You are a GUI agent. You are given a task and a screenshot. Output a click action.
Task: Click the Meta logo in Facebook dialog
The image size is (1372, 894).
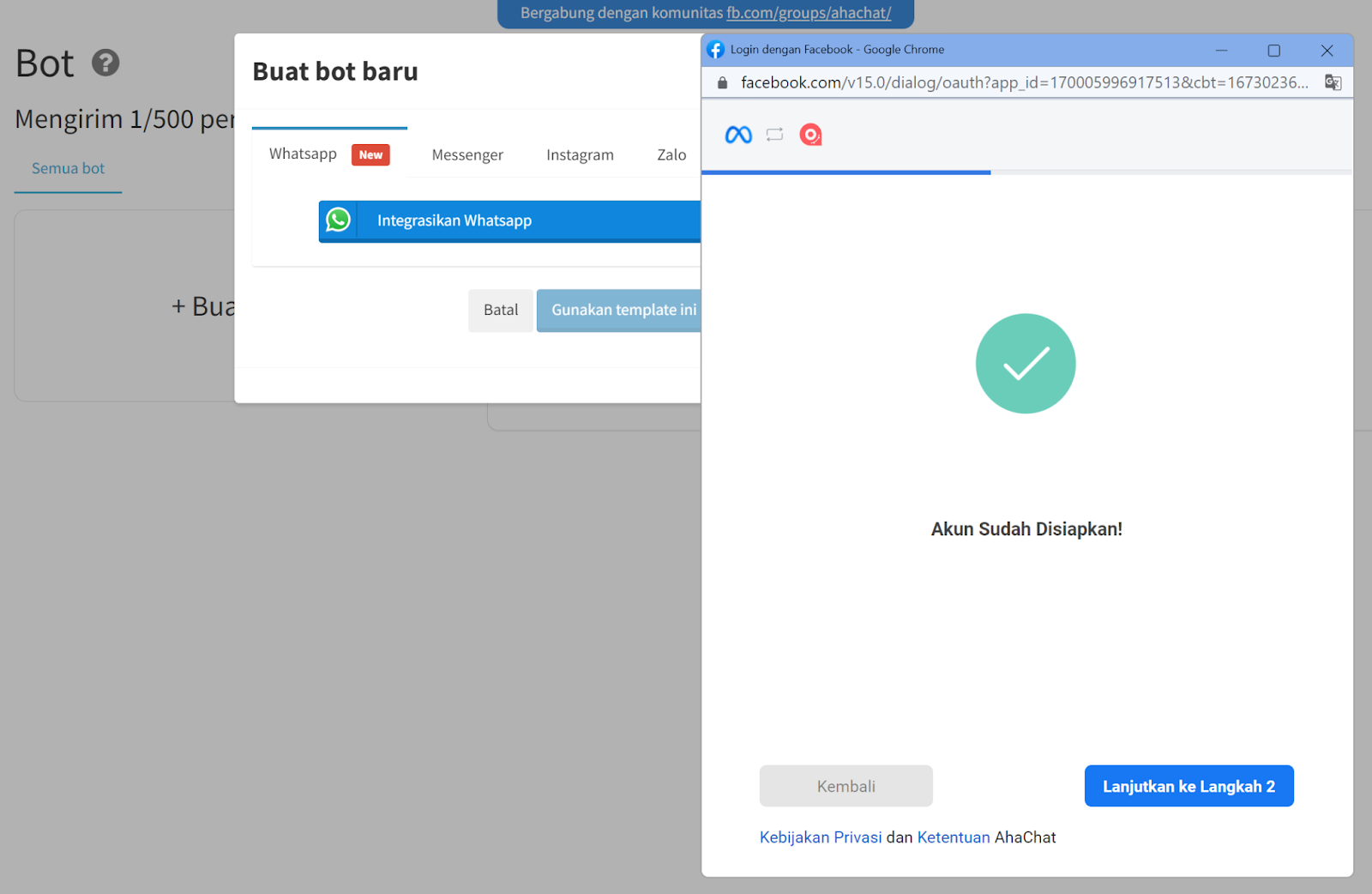pyautogui.click(x=738, y=135)
